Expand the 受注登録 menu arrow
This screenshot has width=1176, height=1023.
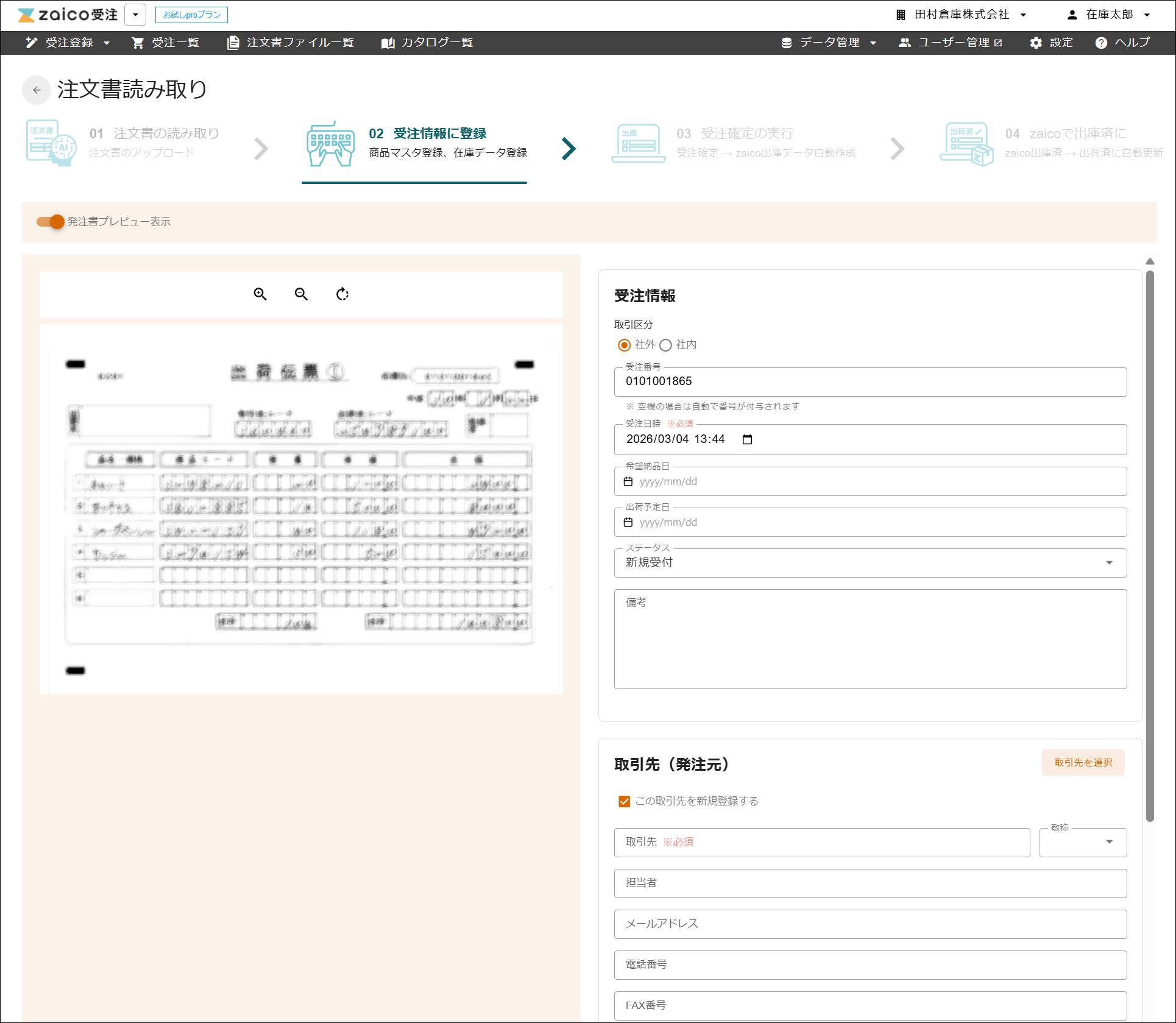point(107,43)
